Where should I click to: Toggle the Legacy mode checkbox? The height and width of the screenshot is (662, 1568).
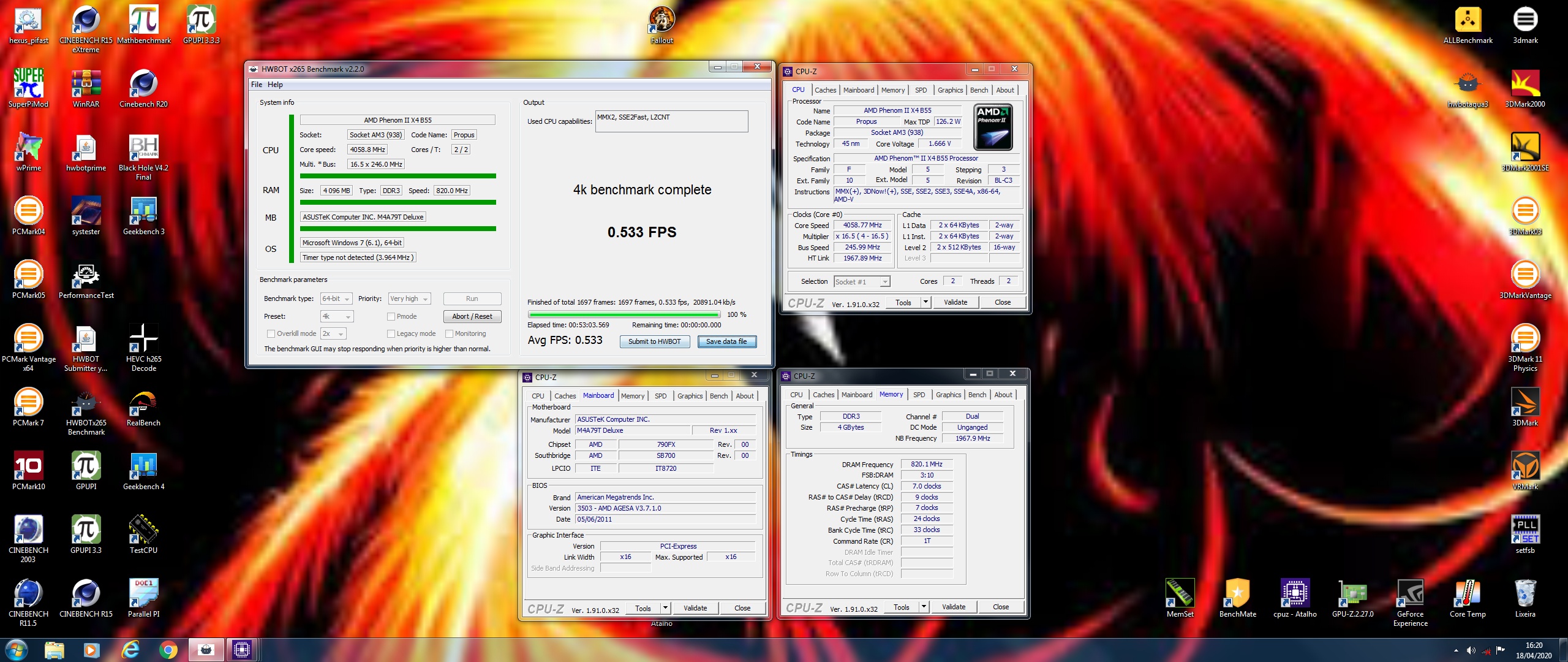390,333
